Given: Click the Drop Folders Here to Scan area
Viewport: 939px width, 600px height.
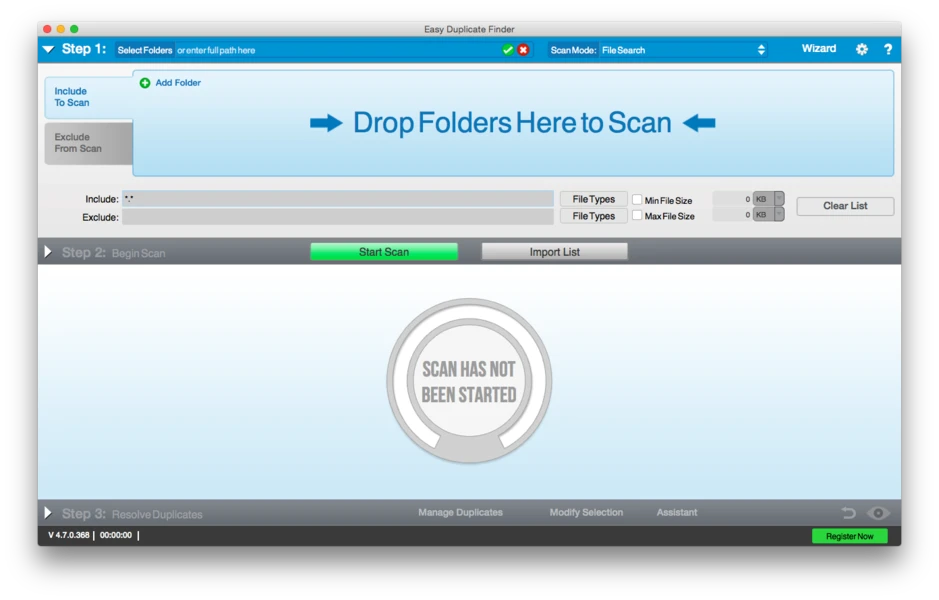Looking at the screenshot, I should point(513,123).
